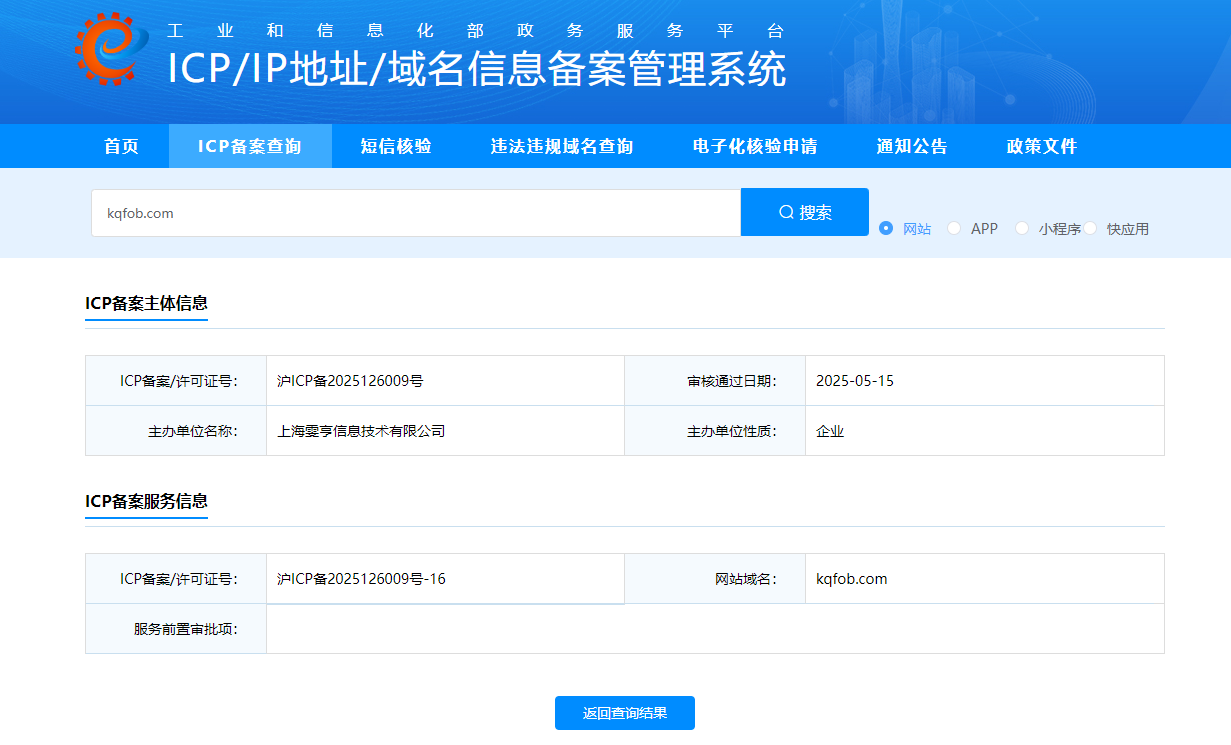Select the value 沪ICP备2025126009号

350,381
